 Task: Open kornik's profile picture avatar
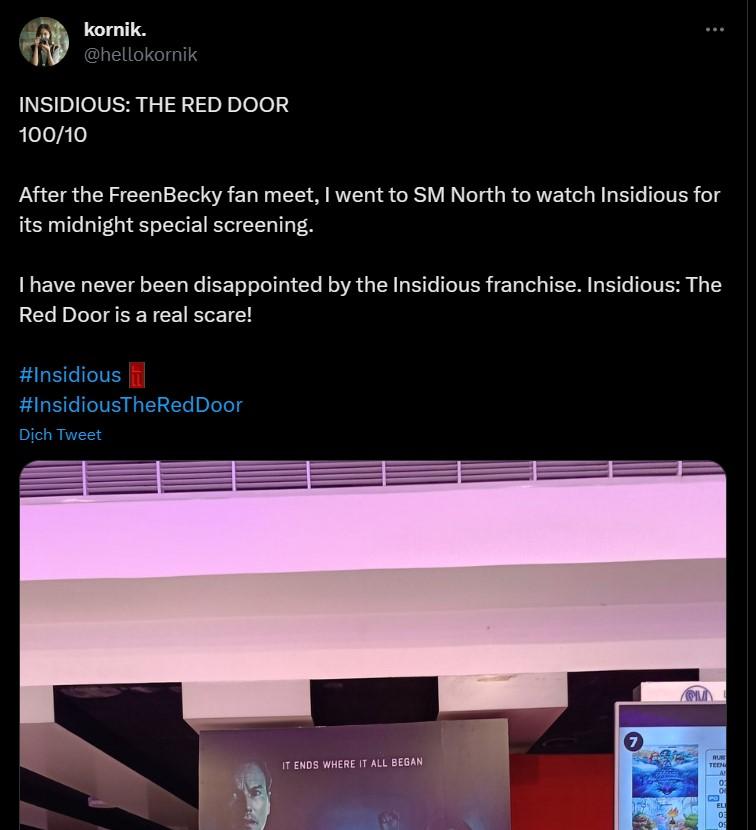44,42
